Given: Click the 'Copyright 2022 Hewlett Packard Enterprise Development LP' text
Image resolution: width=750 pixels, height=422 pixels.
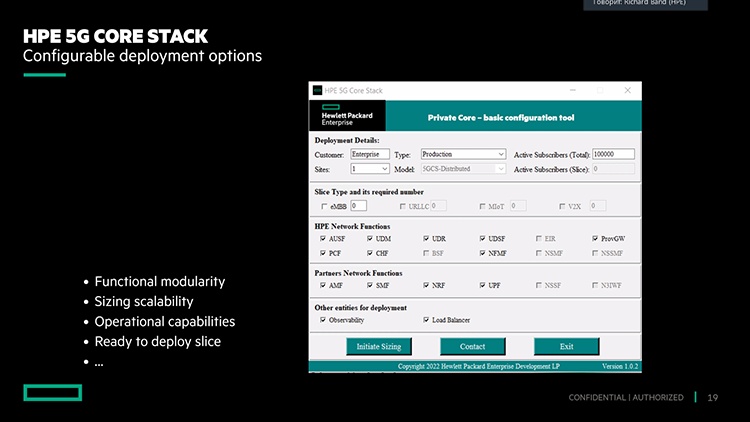Looking at the screenshot, I should 479,366.
